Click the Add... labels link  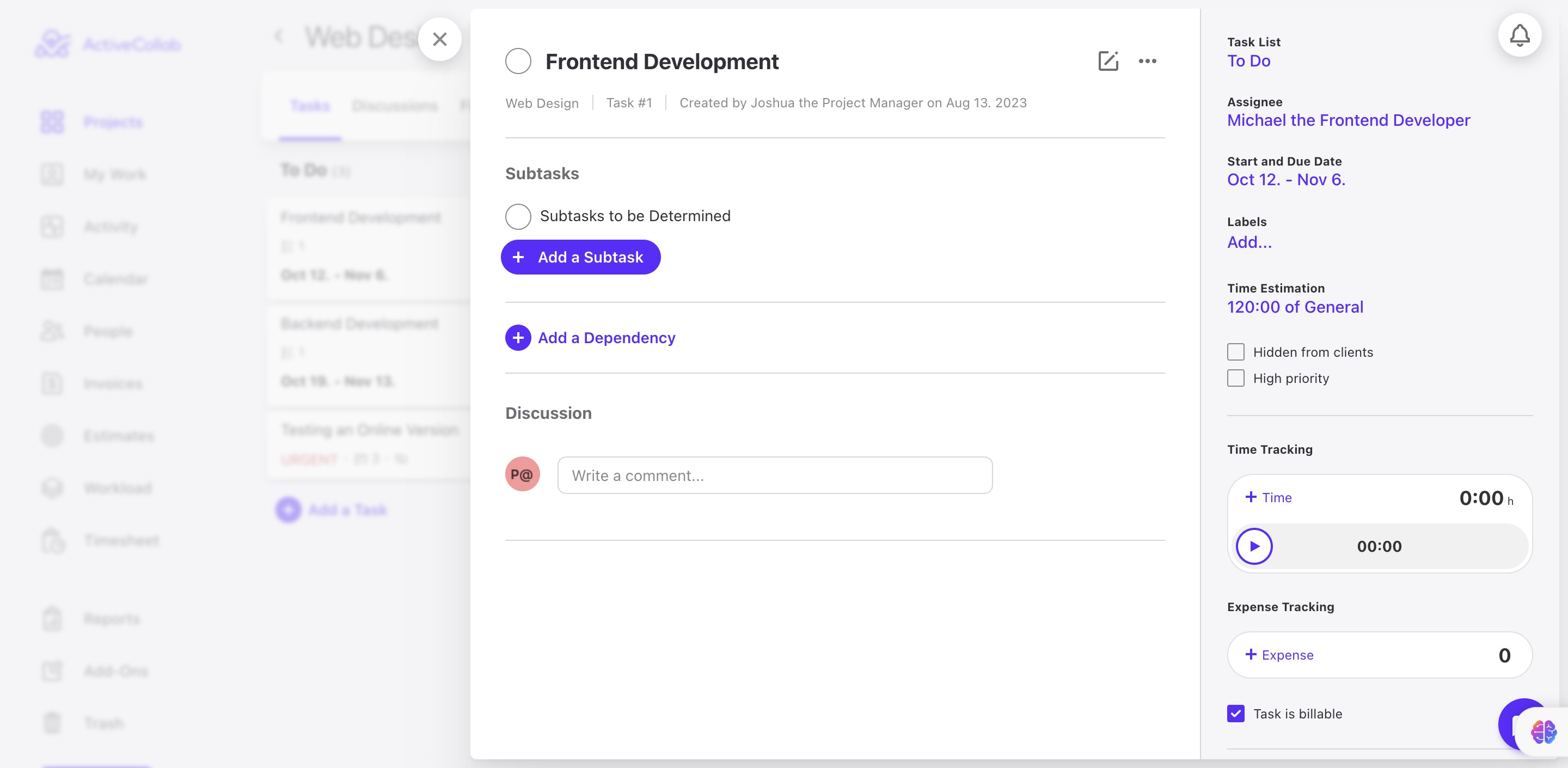point(1249,242)
